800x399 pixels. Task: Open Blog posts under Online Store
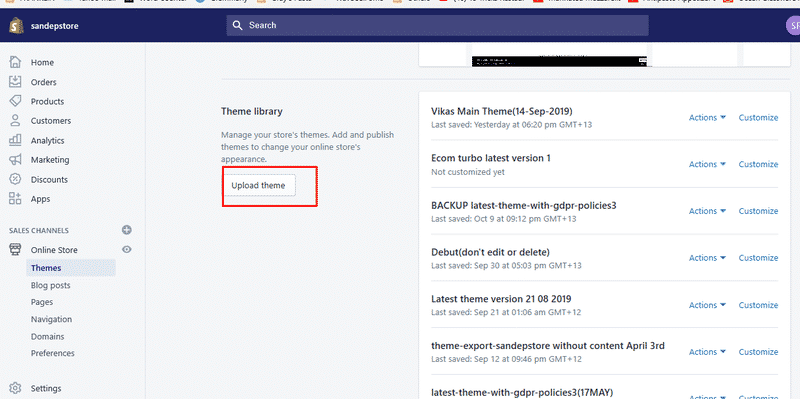[x=51, y=285]
